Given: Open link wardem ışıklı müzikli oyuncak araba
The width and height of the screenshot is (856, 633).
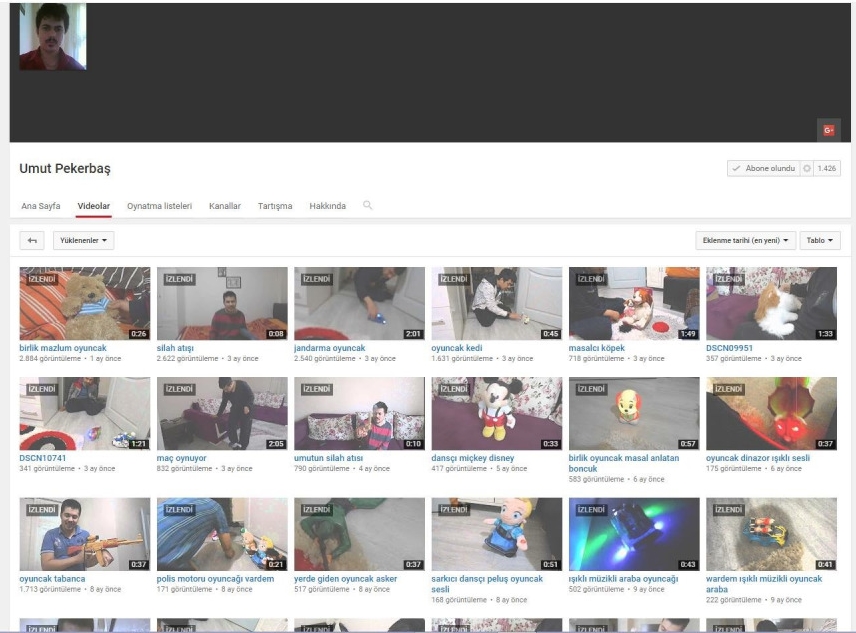Looking at the screenshot, I should point(764,584).
